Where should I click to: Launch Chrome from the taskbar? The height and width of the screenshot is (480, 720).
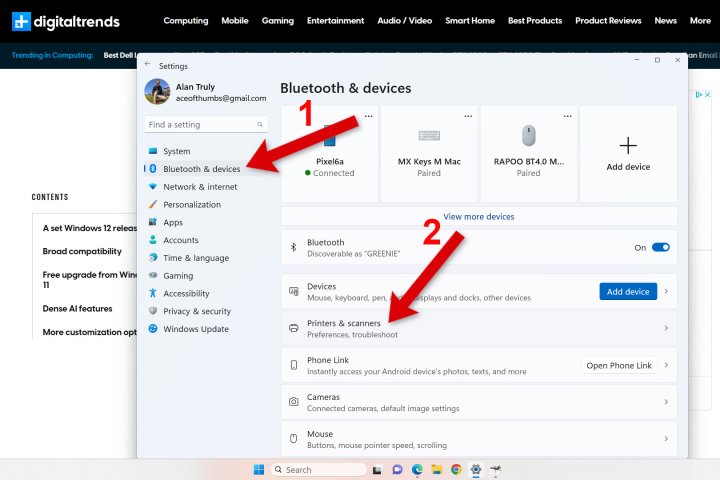456,469
